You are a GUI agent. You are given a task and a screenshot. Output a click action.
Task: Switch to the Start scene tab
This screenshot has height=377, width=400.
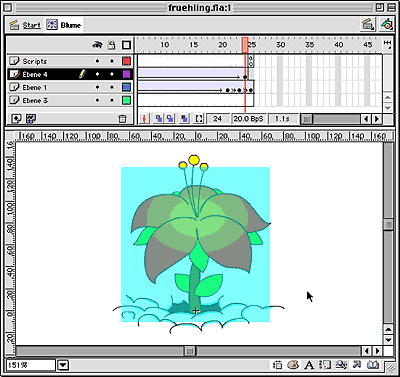click(x=25, y=25)
